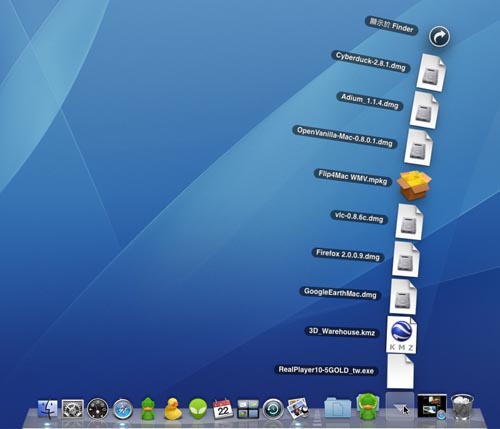Open Flip4Mac WMV.mpkg package box icon

(x=414, y=185)
